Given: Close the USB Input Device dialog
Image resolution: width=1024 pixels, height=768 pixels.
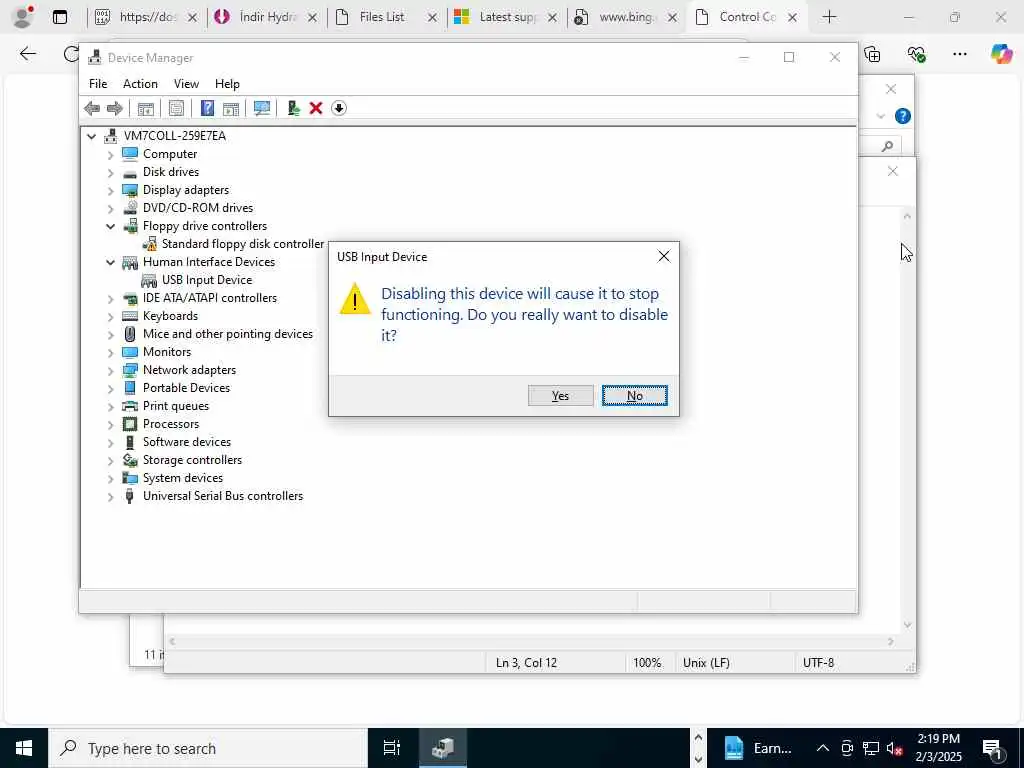Looking at the screenshot, I should coord(664,257).
